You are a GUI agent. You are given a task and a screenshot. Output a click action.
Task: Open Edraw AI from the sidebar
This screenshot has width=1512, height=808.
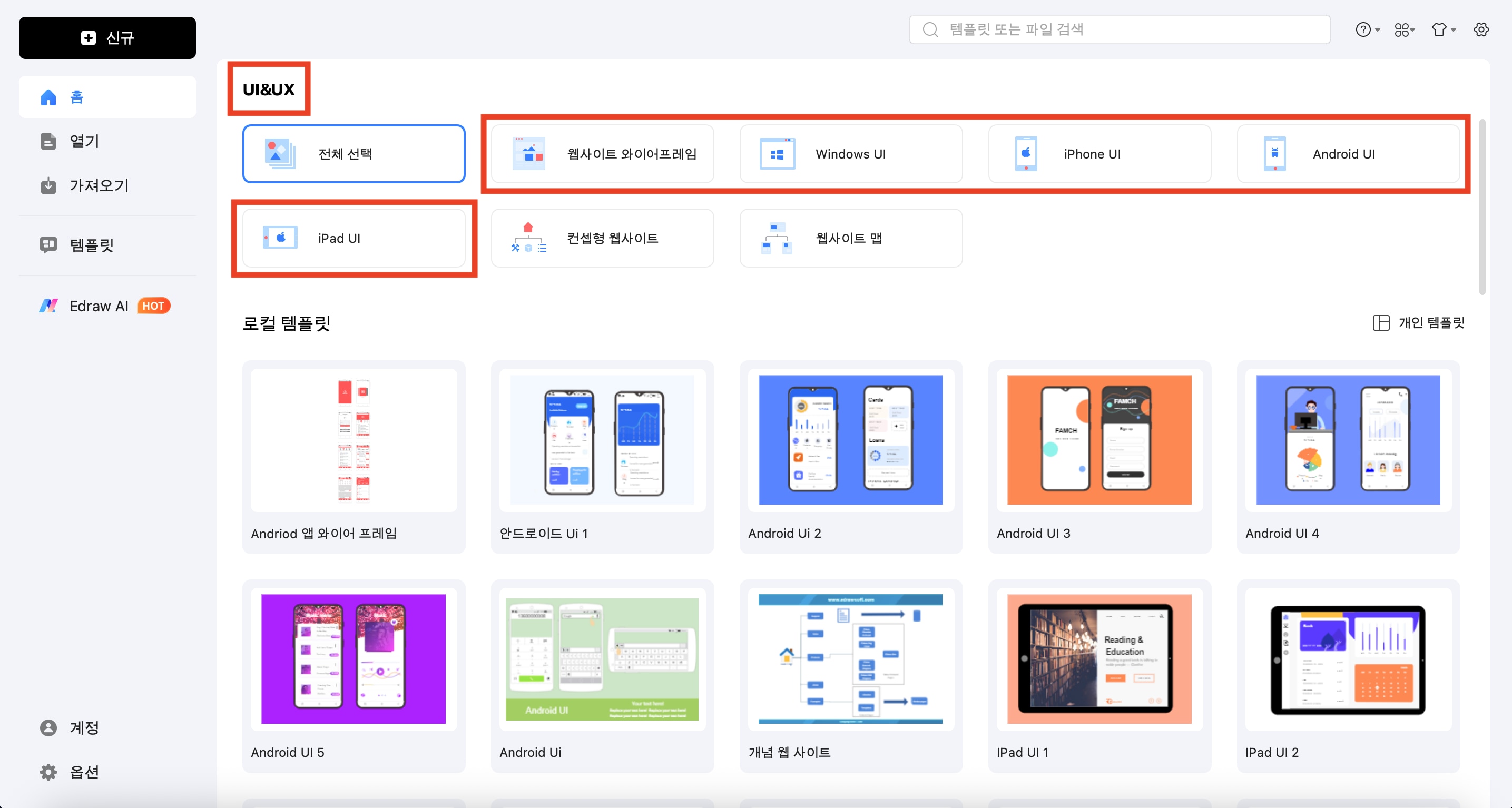point(99,306)
